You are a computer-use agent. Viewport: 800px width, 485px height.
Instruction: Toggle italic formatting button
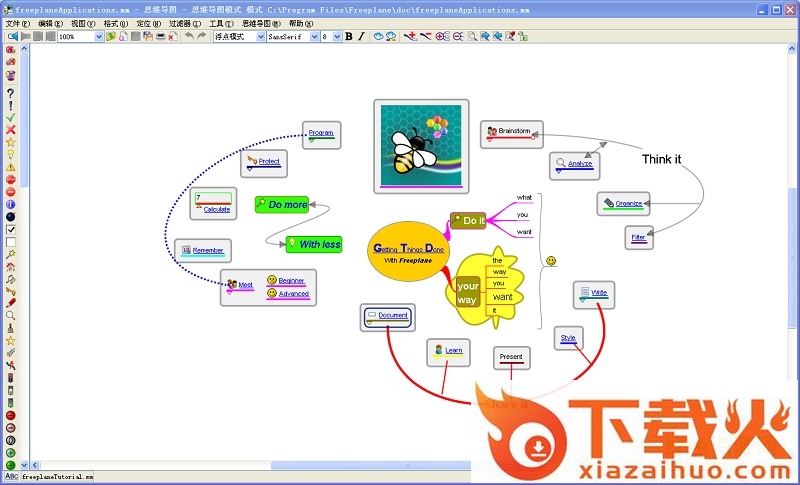point(361,36)
